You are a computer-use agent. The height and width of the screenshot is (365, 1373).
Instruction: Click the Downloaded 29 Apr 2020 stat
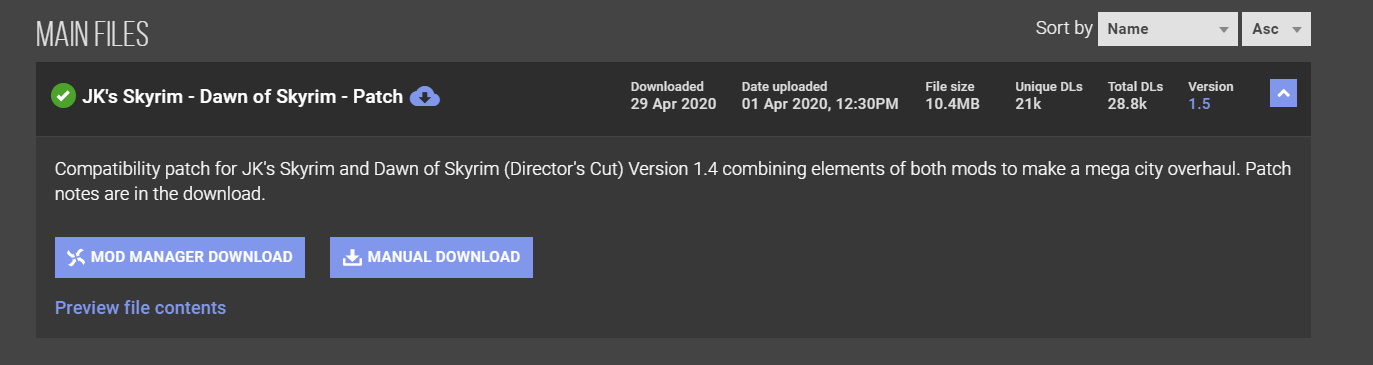(x=673, y=95)
